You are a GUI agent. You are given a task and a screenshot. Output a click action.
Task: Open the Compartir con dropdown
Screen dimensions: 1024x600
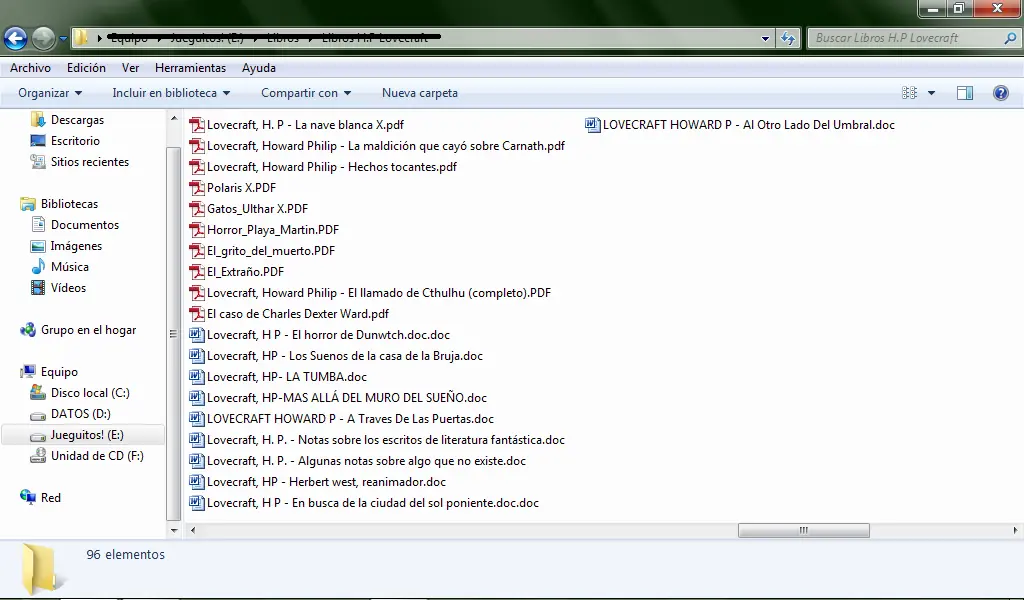pyautogui.click(x=306, y=93)
